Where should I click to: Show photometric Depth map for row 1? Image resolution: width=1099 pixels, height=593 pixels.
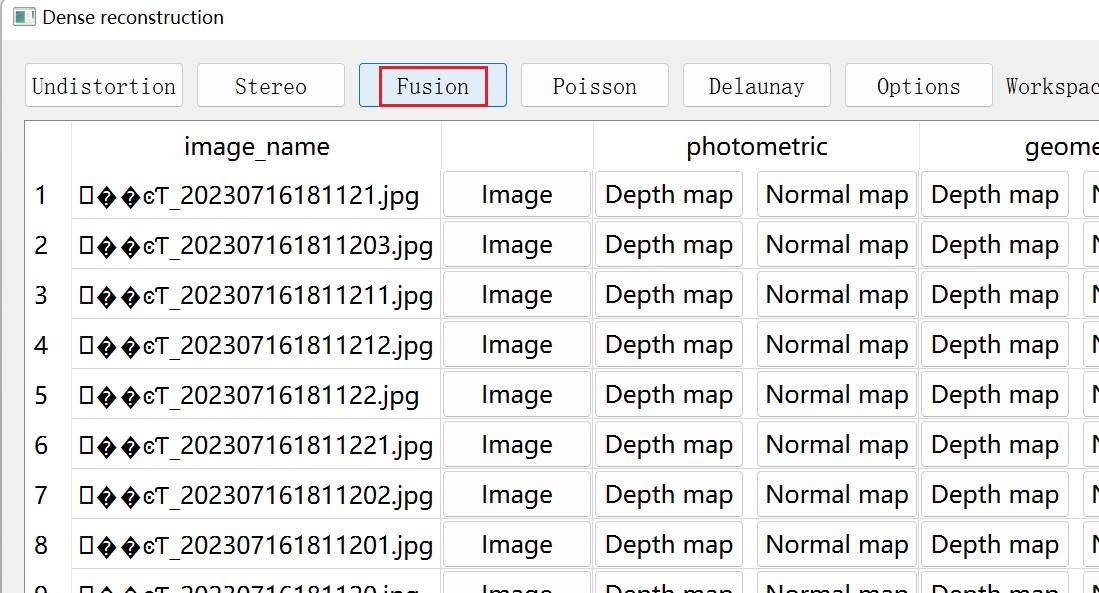tap(669, 194)
